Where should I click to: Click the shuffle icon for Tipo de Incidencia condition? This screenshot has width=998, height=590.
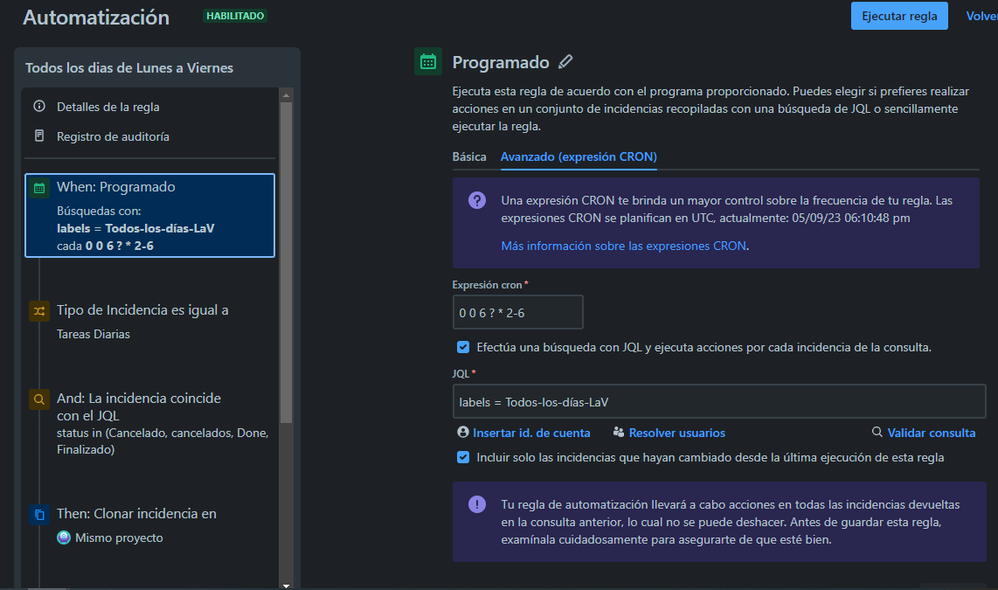39,311
